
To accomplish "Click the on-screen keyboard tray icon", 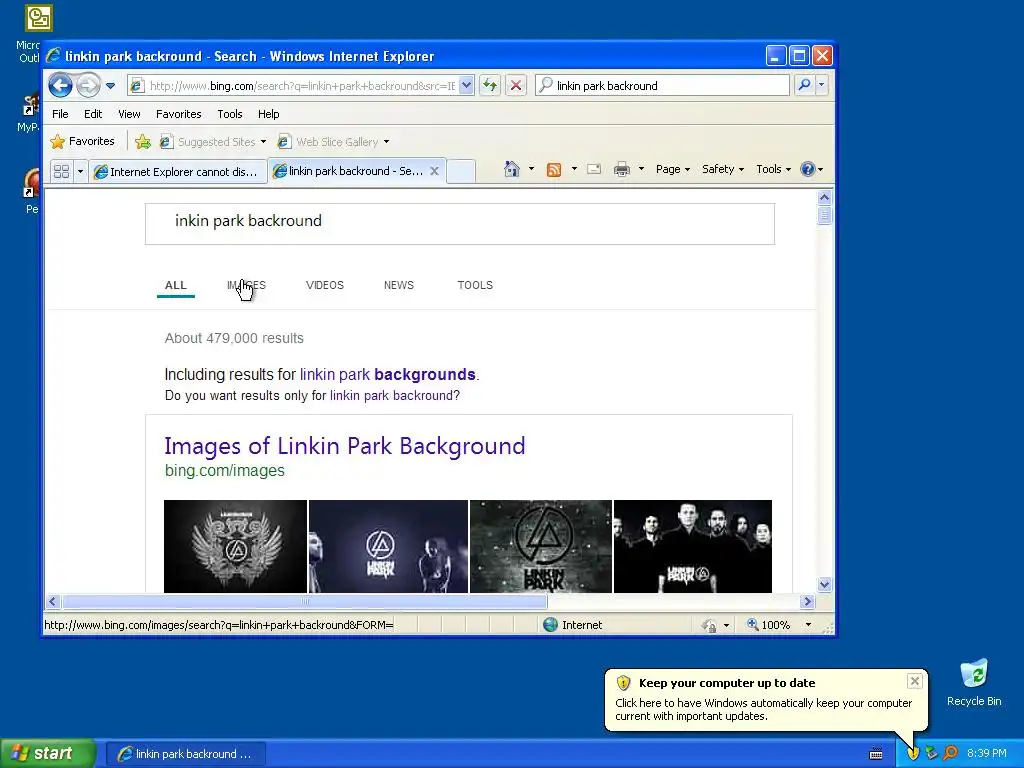I will coord(876,754).
